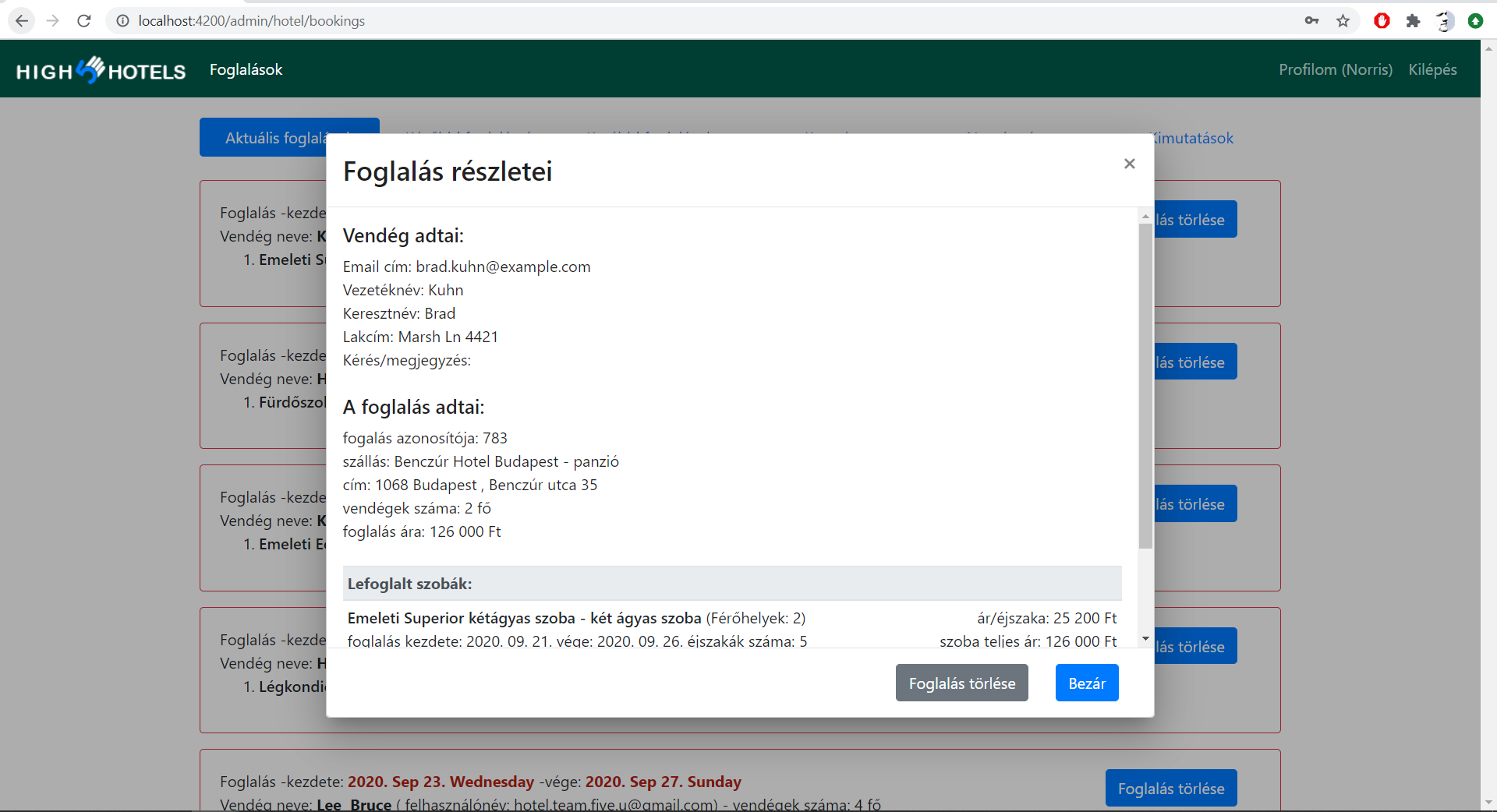Open saved passwords key icon
The height and width of the screenshot is (812, 1497).
tap(1311, 21)
